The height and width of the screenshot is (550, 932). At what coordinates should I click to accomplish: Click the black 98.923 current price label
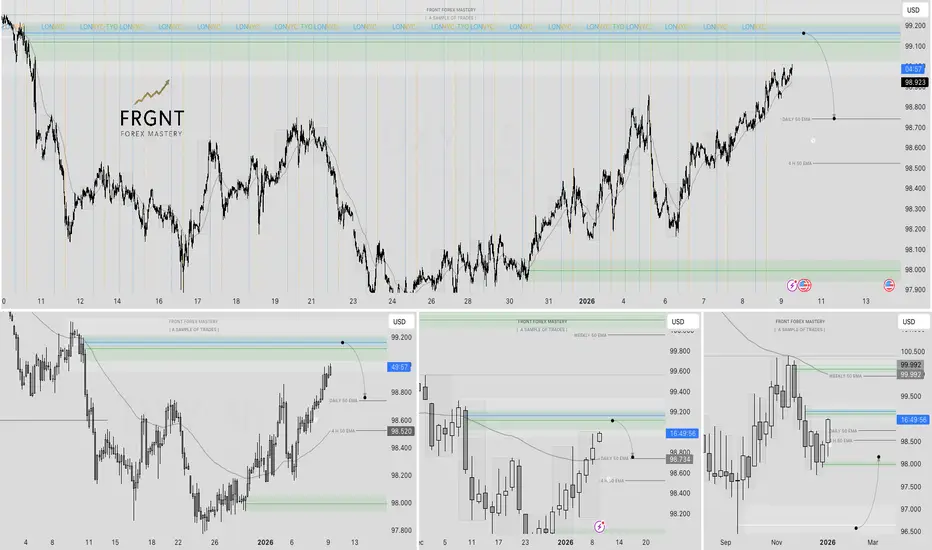click(x=914, y=83)
